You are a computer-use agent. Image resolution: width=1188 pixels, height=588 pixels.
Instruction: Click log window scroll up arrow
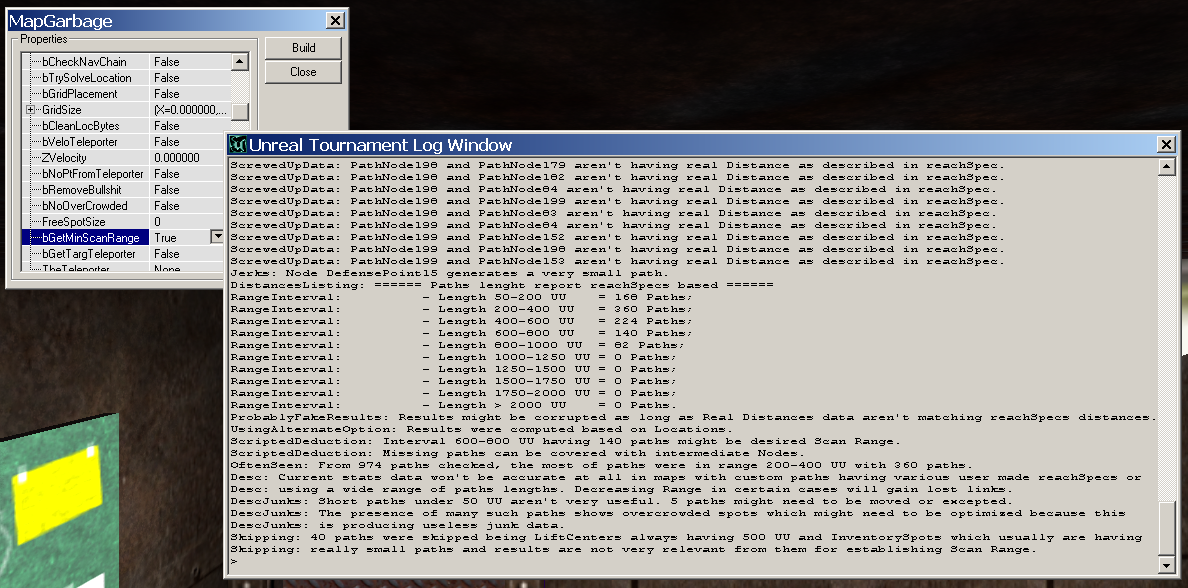pyautogui.click(x=1166, y=167)
